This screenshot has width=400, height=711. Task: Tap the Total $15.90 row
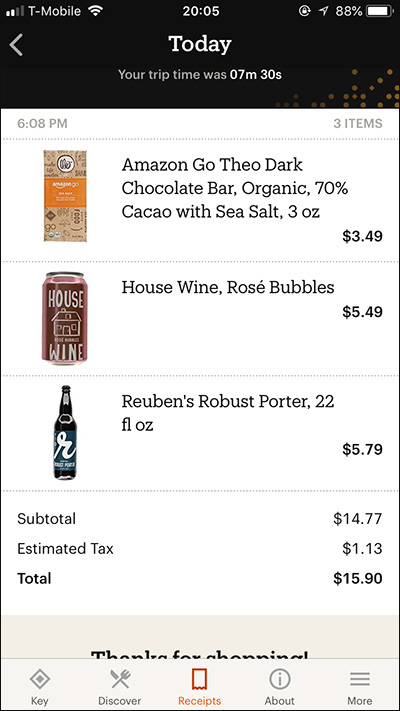[x=200, y=579]
